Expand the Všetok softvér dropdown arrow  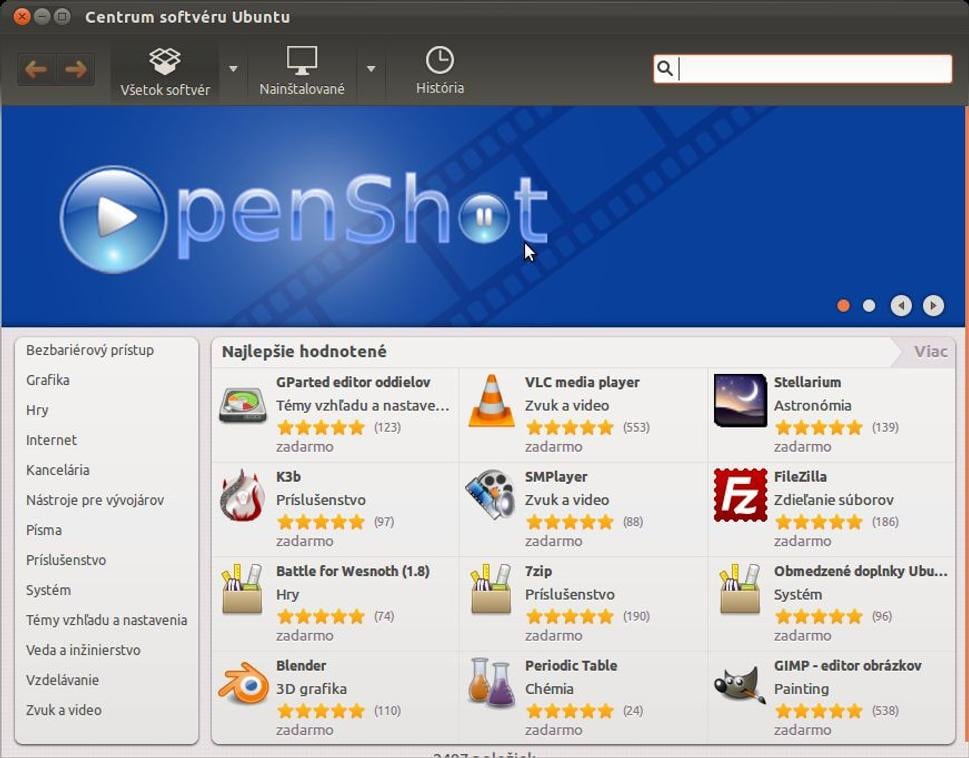[233, 69]
